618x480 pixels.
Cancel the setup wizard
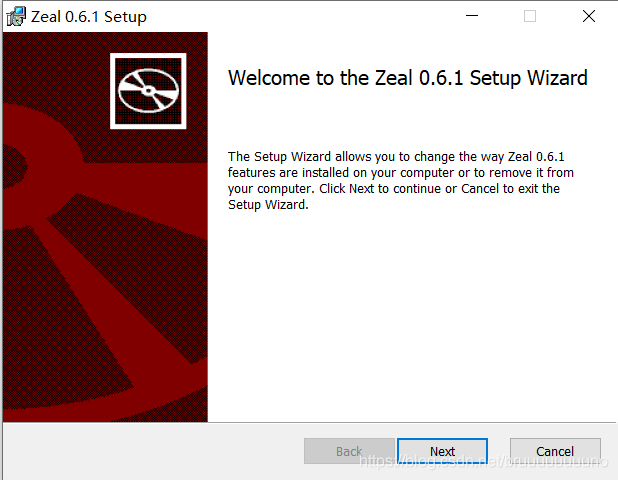click(555, 451)
